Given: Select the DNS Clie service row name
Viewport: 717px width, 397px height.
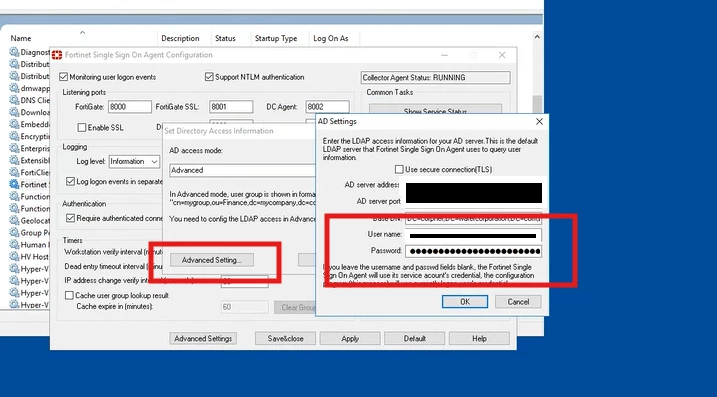Looking at the screenshot, I should (35, 100).
